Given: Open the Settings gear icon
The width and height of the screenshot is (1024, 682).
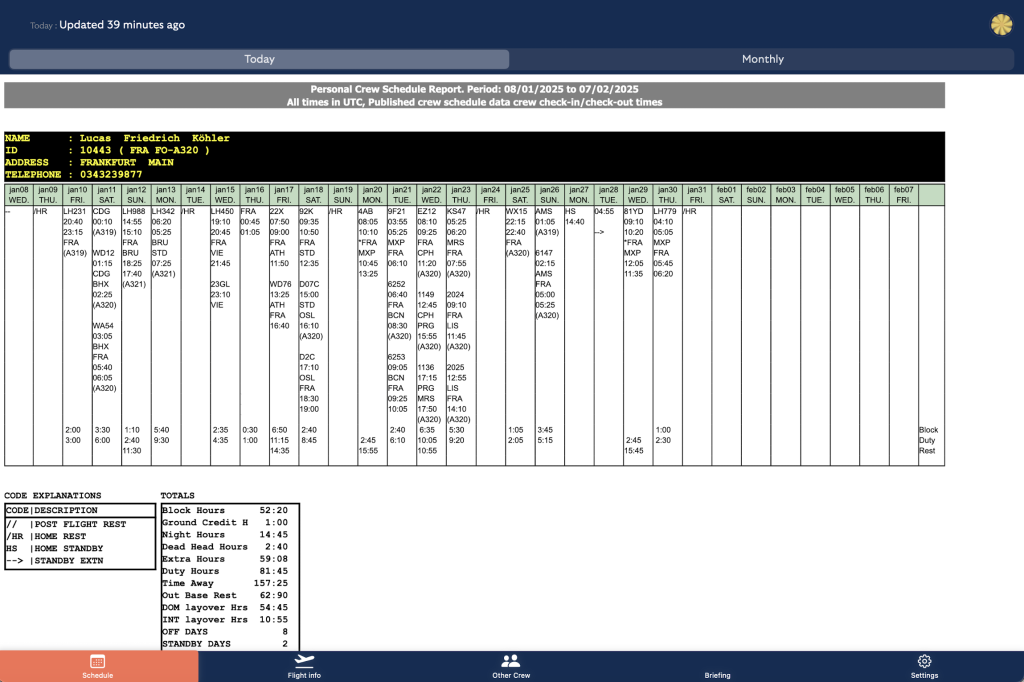Looking at the screenshot, I should pos(924,661).
